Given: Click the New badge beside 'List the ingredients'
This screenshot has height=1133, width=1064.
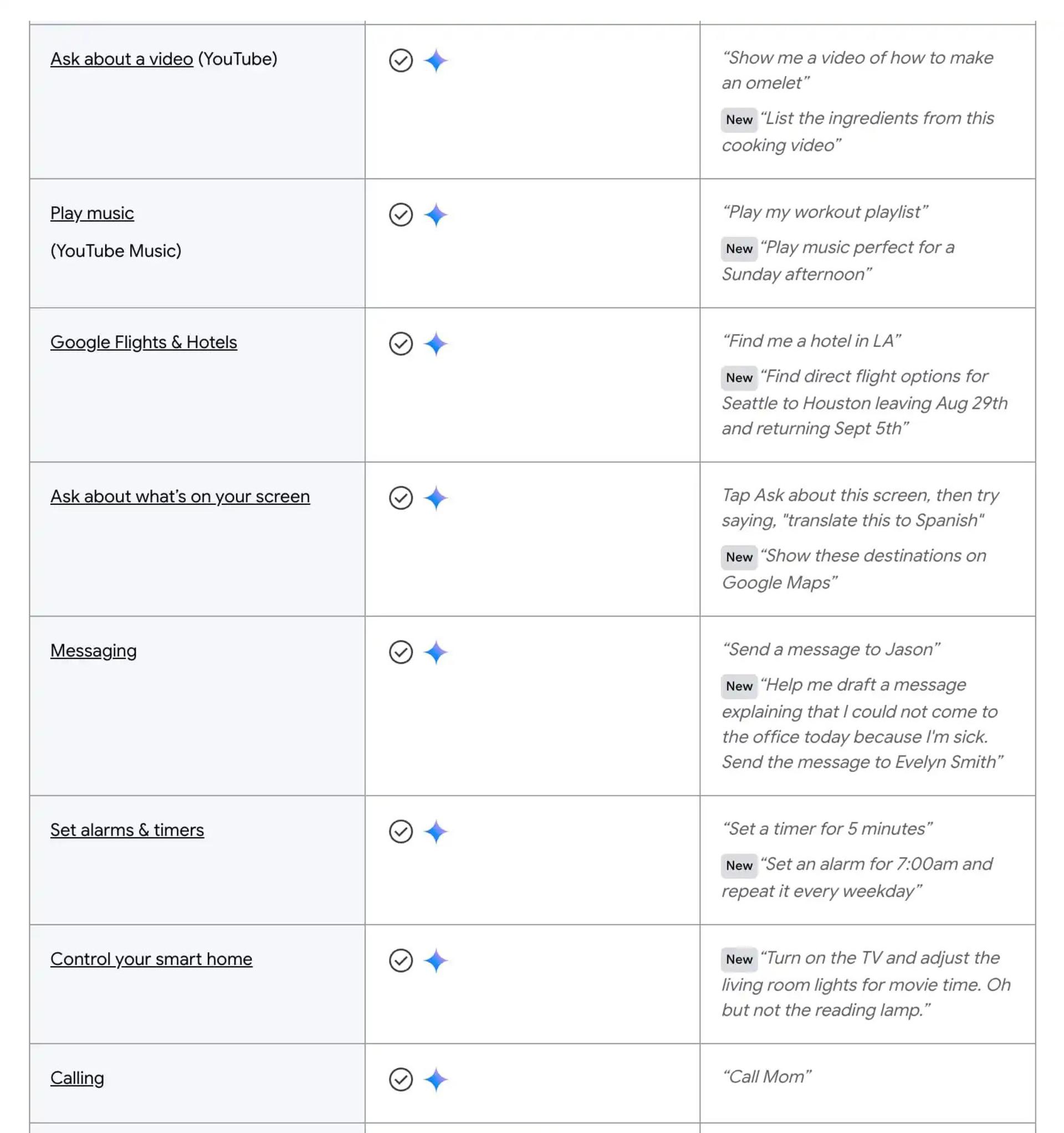Looking at the screenshot, I should point(739,120).
